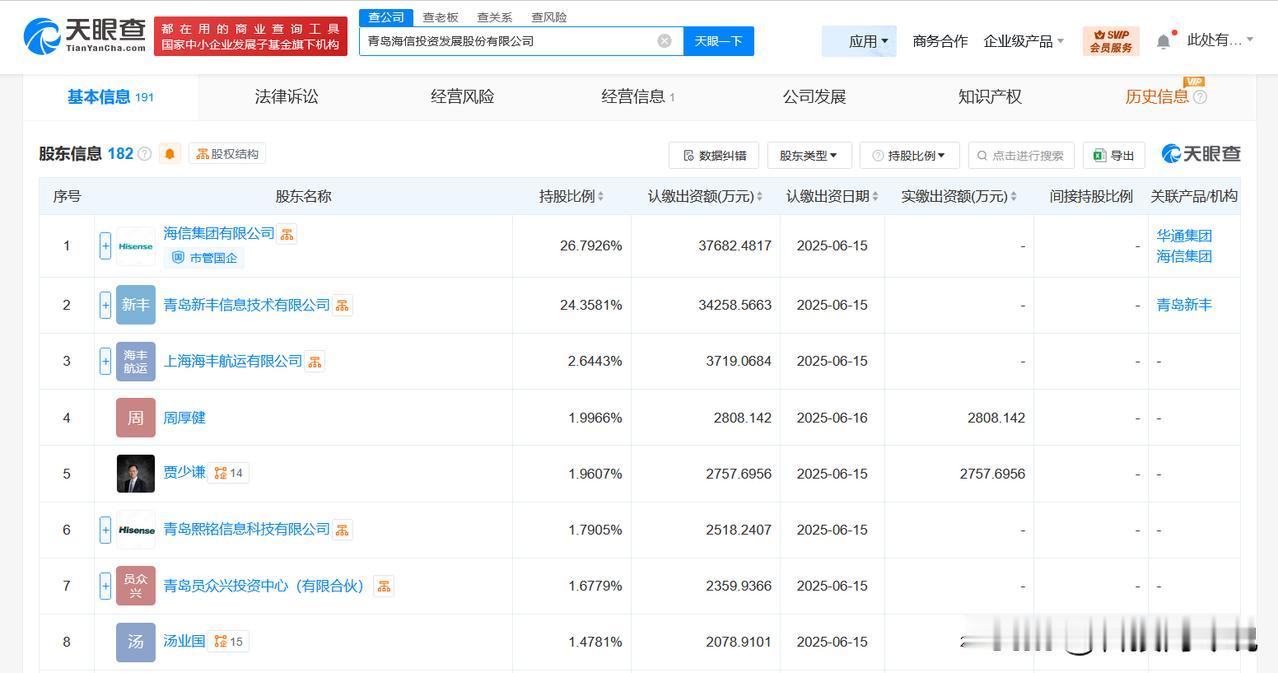The width and height of the screenshot is (1278, 673).
Task: Open equity structure icon for 青岛员众兴投资中心
Action: (x=383, y=586)
